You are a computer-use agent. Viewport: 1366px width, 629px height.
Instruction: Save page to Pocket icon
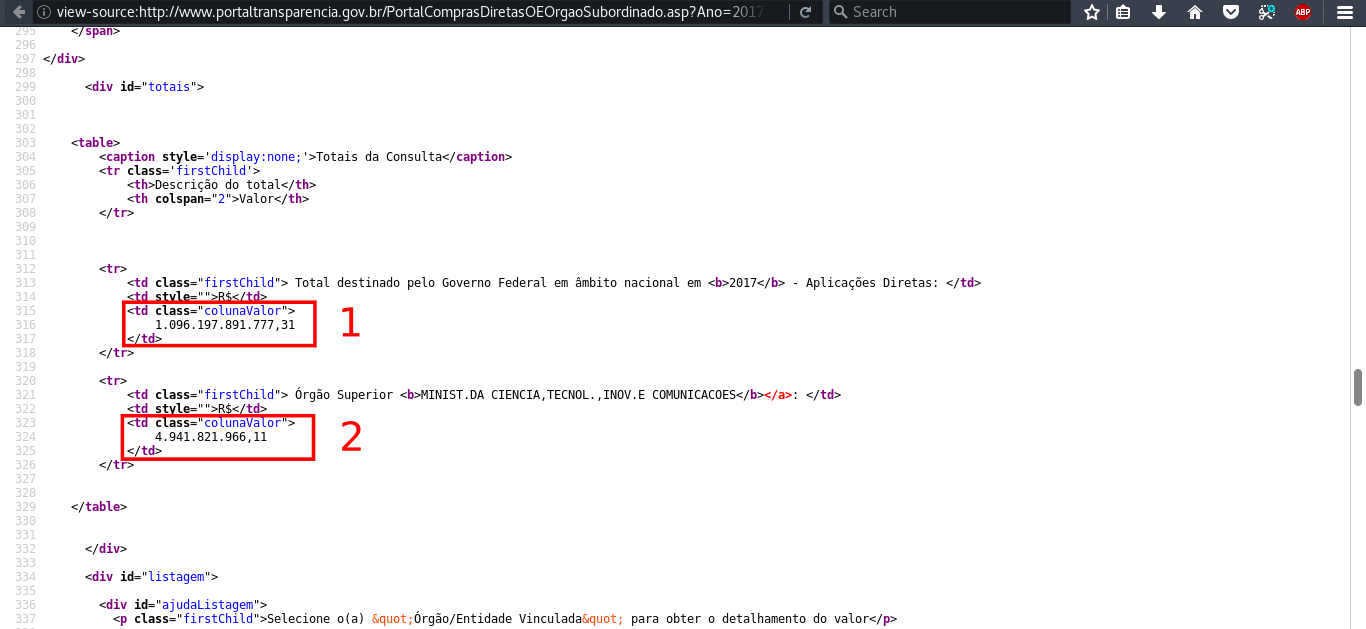pos(1231,12)
